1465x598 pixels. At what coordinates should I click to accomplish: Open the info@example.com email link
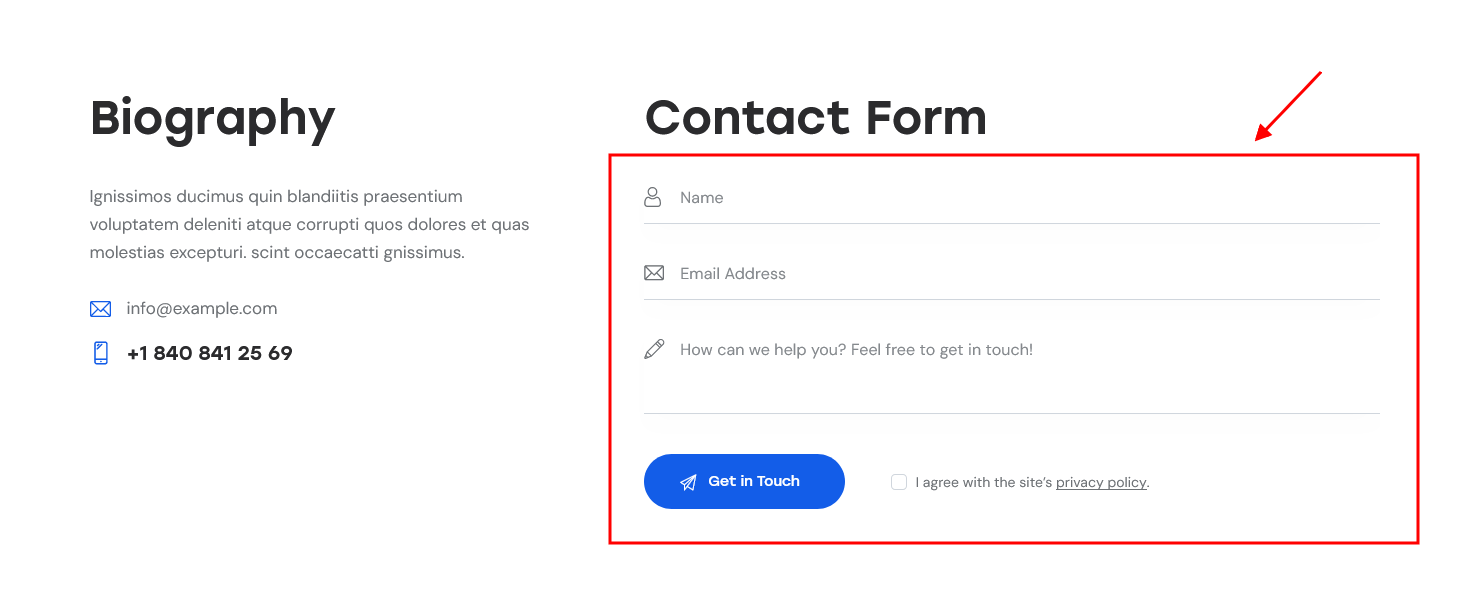(x=201, y=309)
